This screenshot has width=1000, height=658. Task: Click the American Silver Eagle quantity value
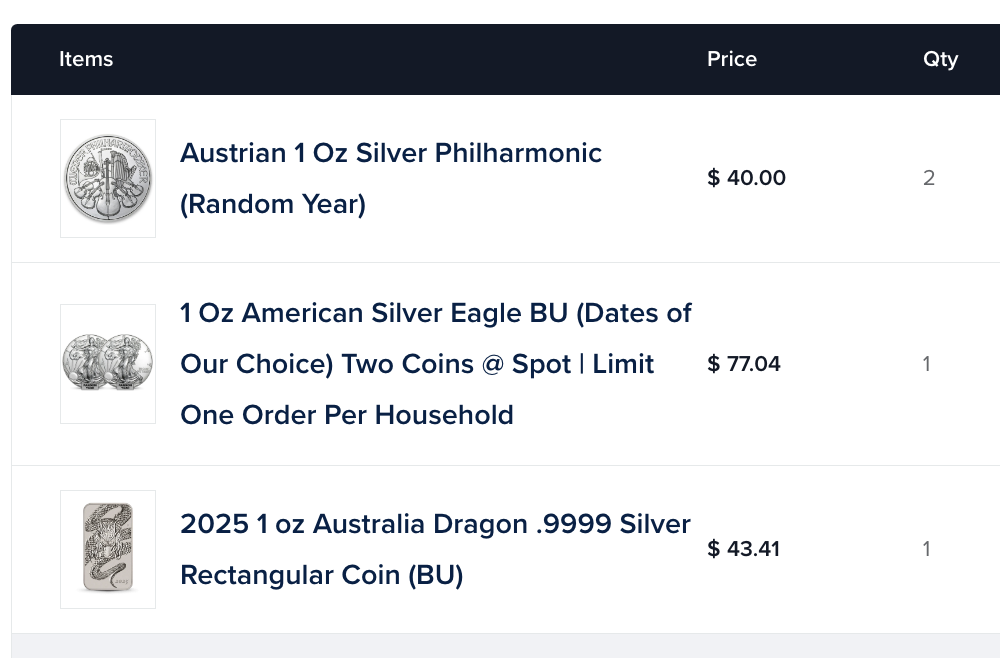coord(927,364)
